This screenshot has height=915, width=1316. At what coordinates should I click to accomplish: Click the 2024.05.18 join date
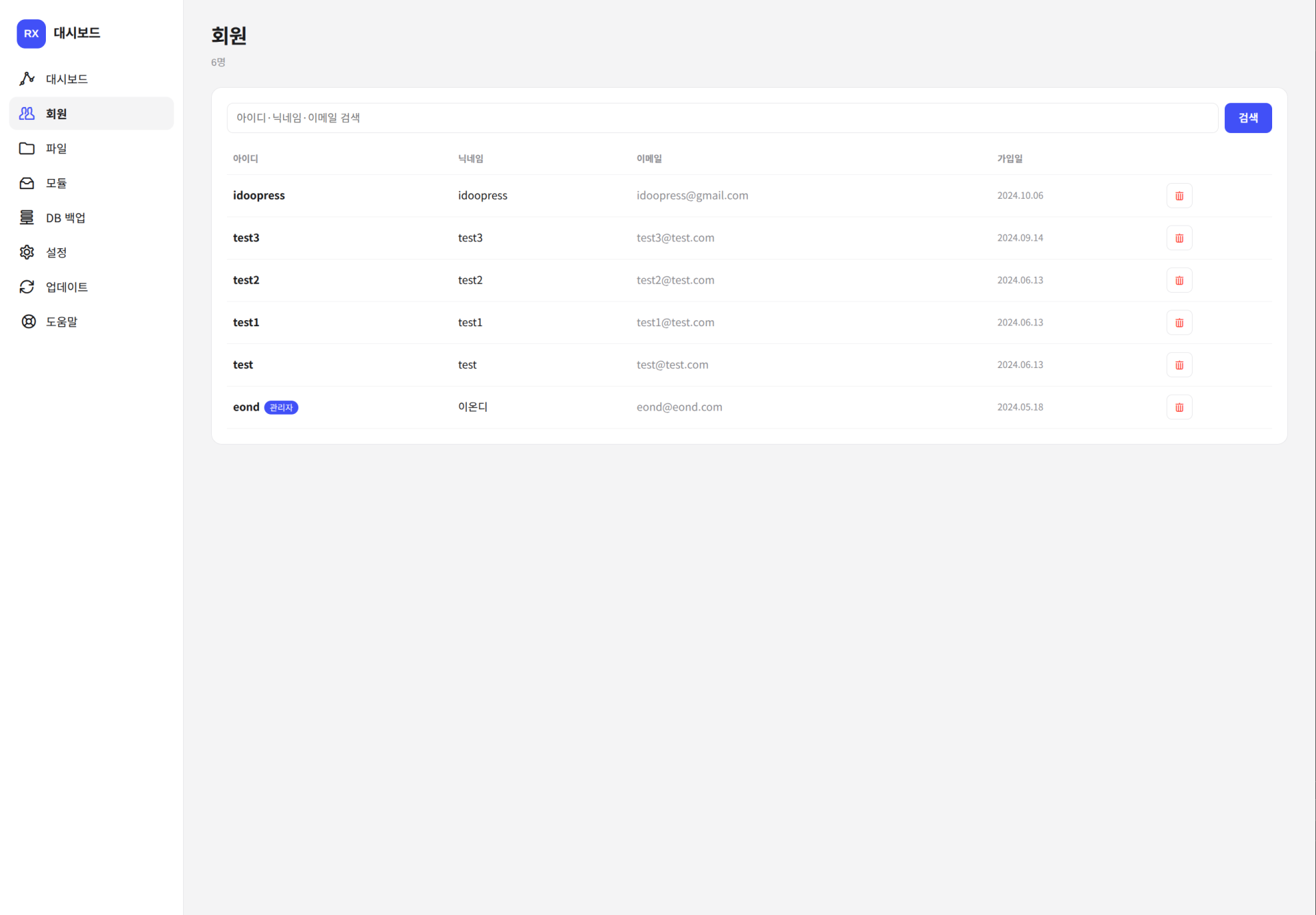point(1020,407)
